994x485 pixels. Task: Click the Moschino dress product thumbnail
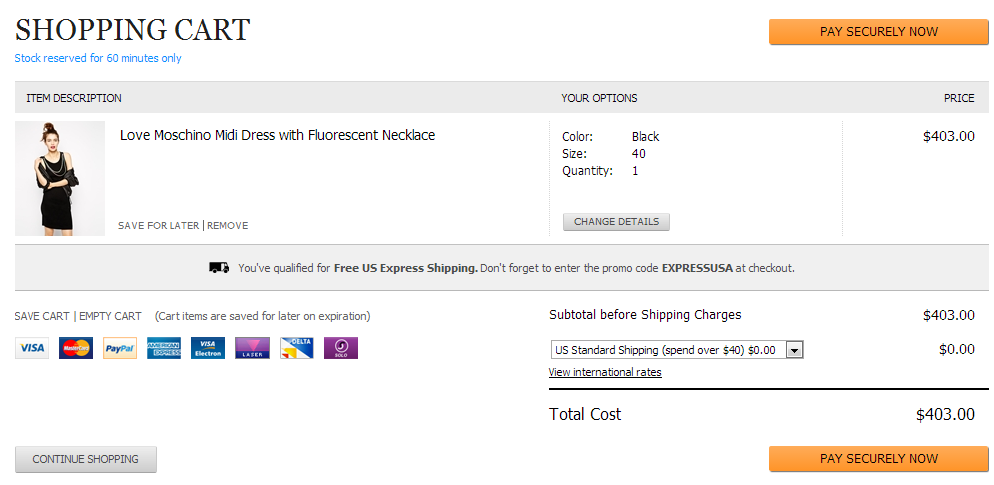coord(60,178)
